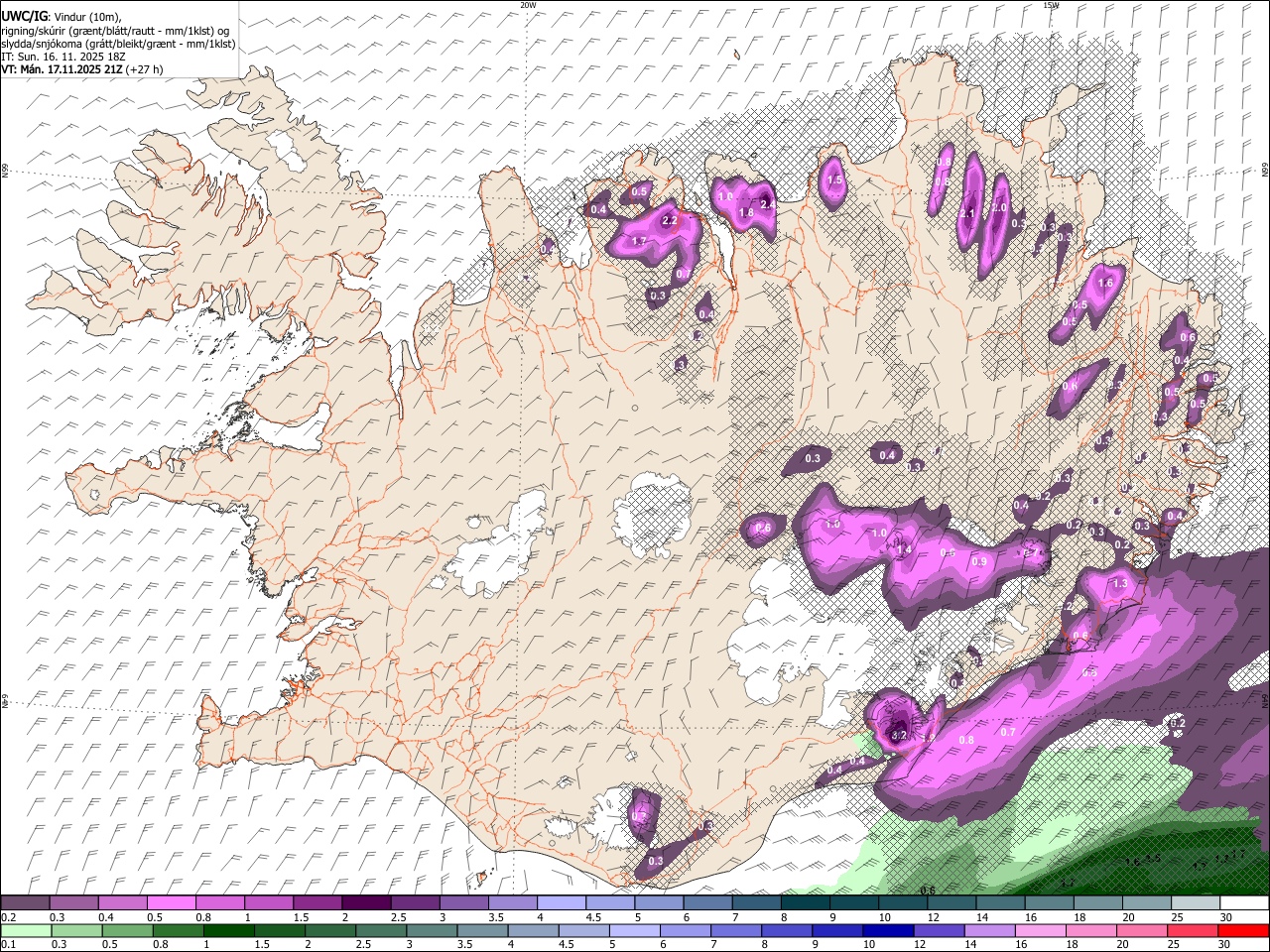1270x952 pixels.
Task: Click the darkest purple swatch between 2 and 2.5
Action: (365, 903)
